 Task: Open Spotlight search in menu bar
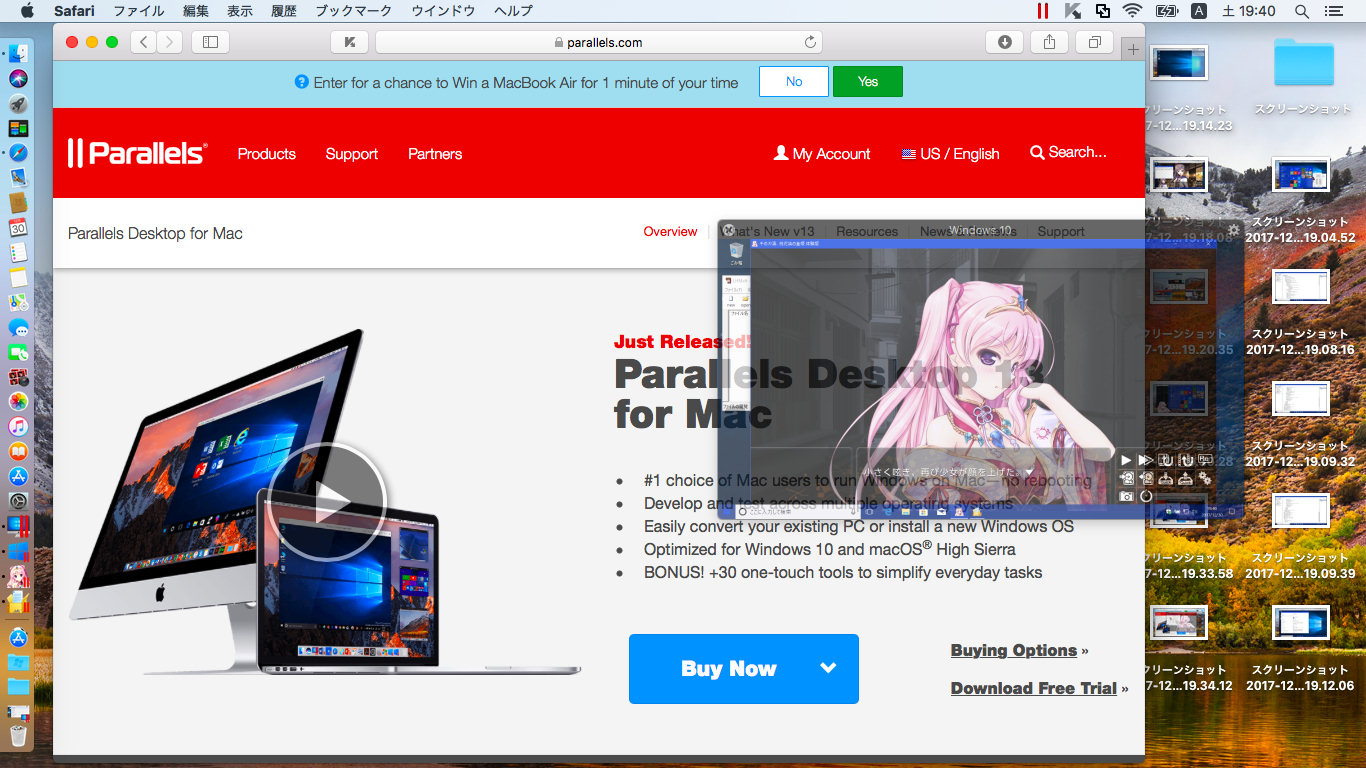(x=1302, y=11)
